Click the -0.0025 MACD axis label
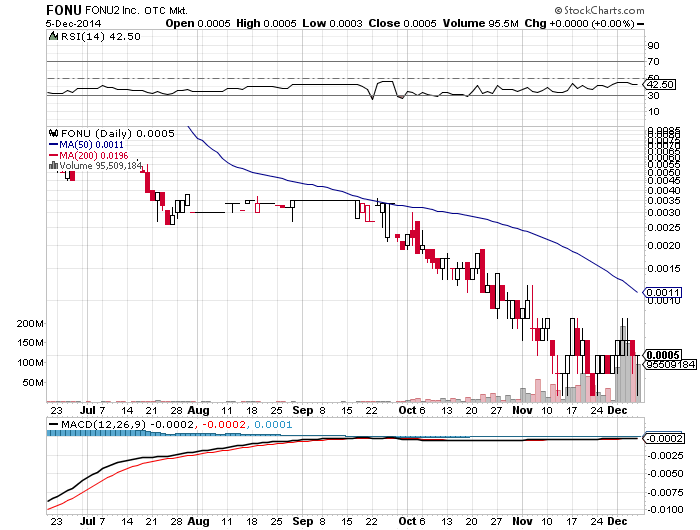 coord(665,455)
